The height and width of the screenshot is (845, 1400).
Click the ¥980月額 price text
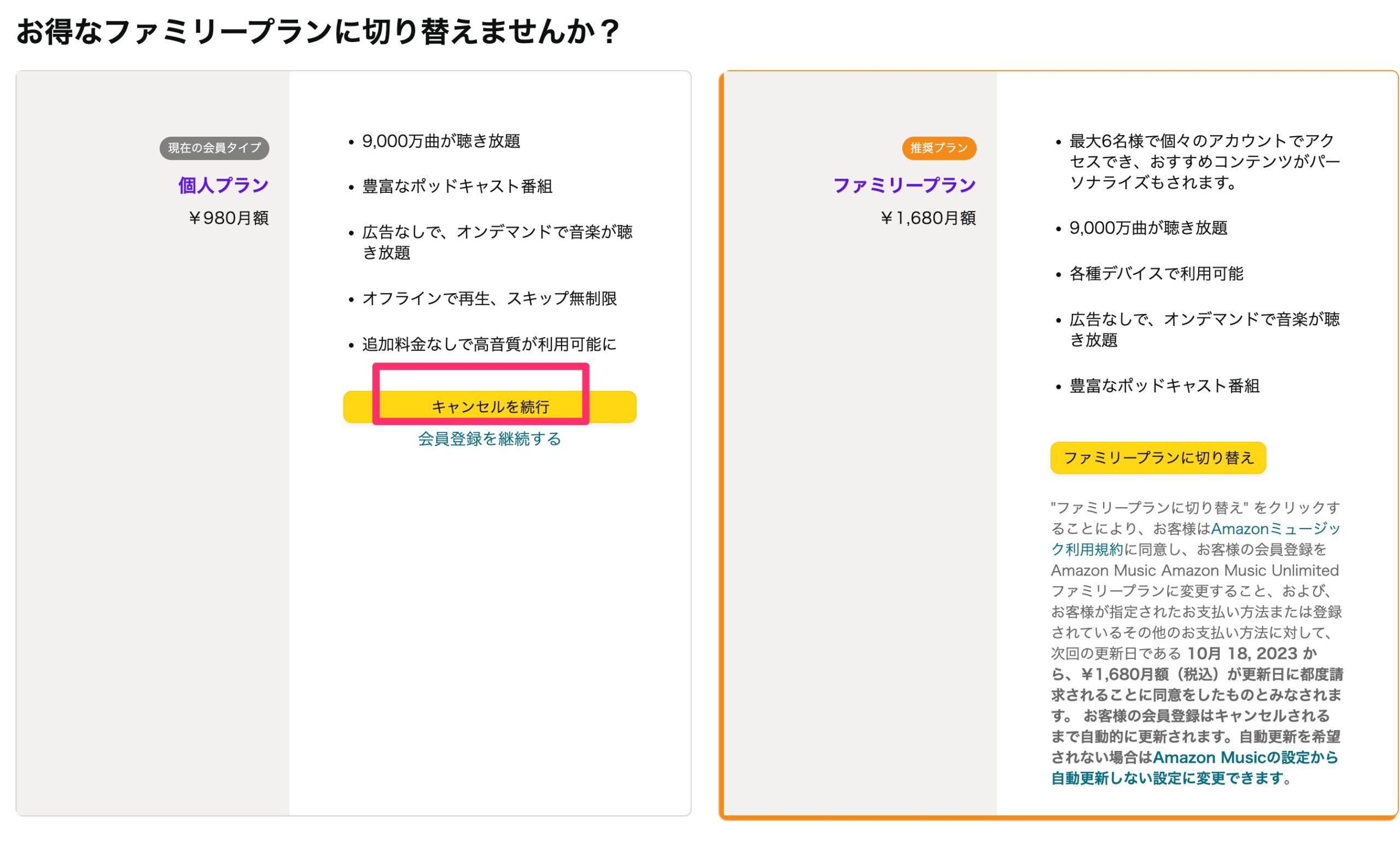click(229, 218)
